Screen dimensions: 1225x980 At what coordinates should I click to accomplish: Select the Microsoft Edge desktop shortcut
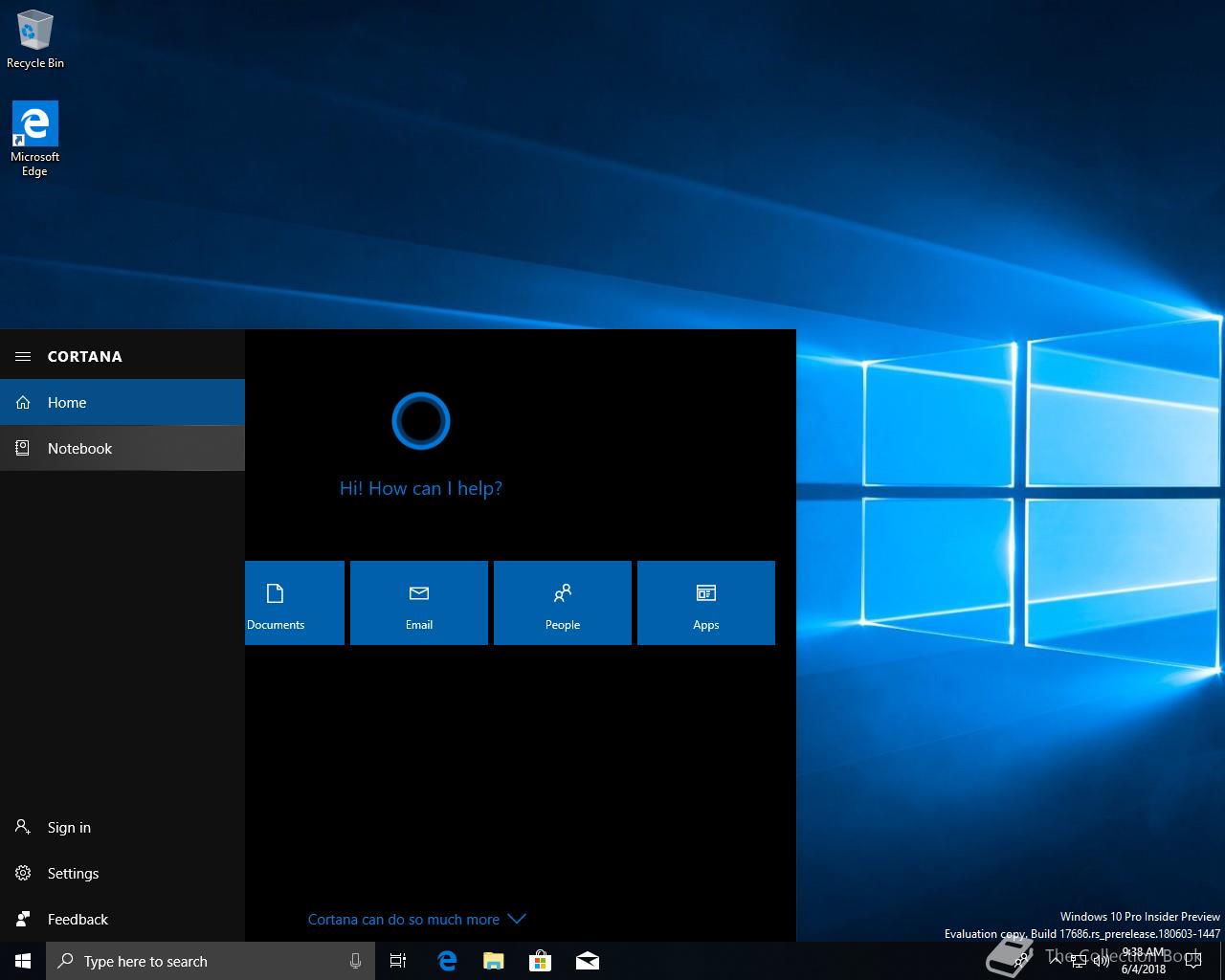[x=35, y=140]
